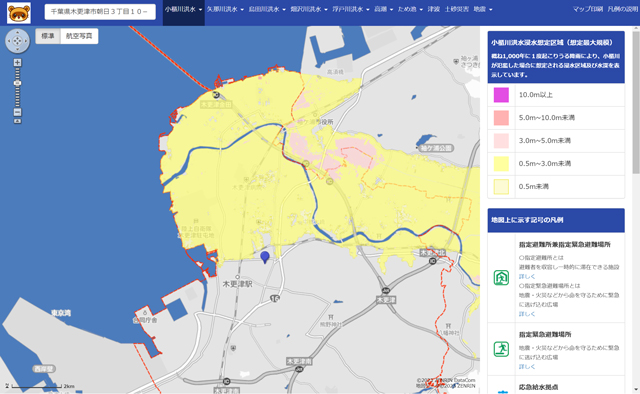
Task: Pan the map right with the compass arrow
Action: (x=26, y=41)
